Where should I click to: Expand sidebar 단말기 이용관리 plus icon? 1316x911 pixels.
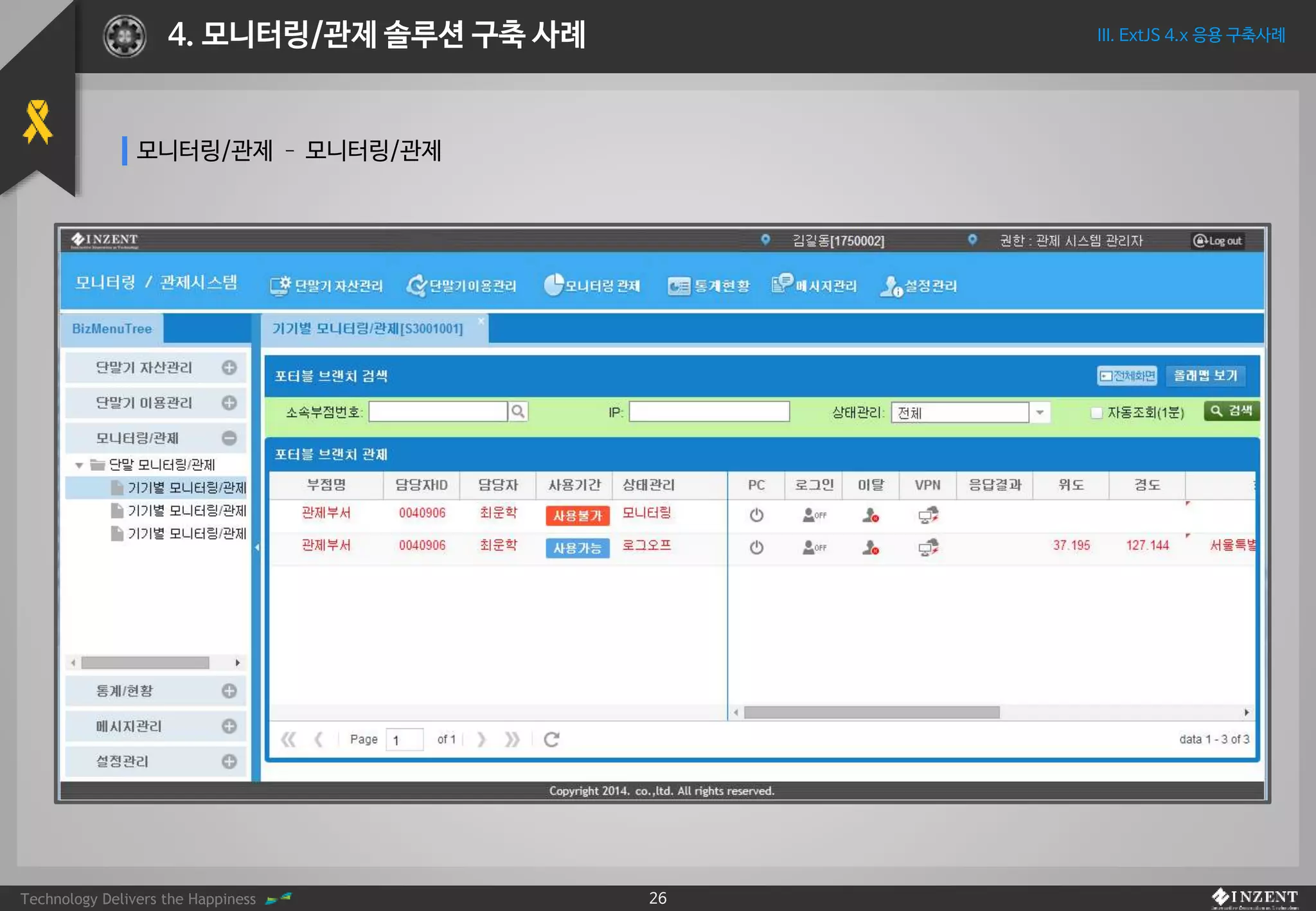pyautogui.click(x=229, y=403)
